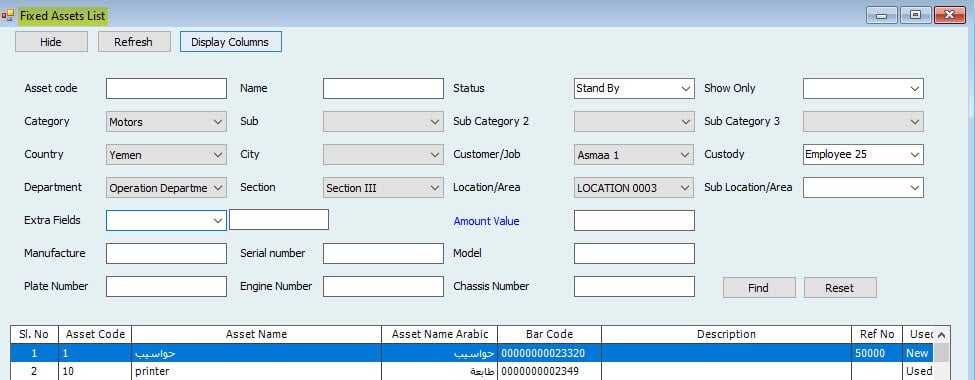This screenshot has height=380, width=975.
Task: Select the Ref No 50000 cell
Action: coord(877,353)
